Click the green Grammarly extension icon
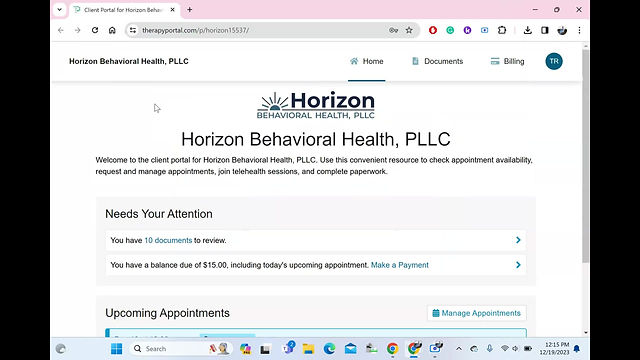This screenshot has height=360, width=640. (x=450, y=30)
